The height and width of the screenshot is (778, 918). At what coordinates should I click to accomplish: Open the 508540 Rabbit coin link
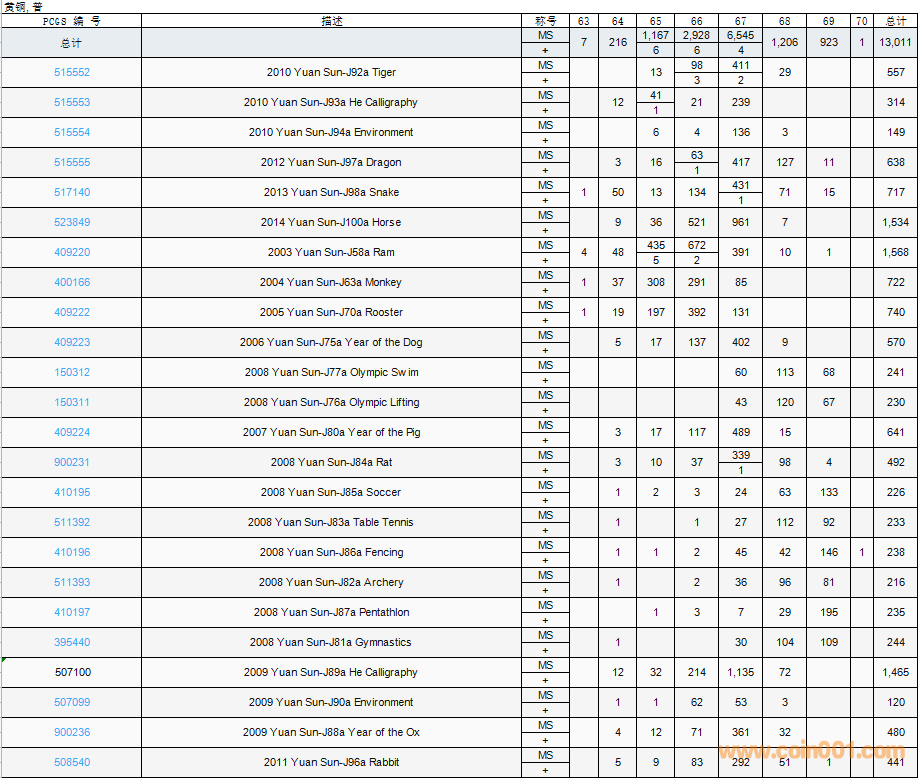71,763
